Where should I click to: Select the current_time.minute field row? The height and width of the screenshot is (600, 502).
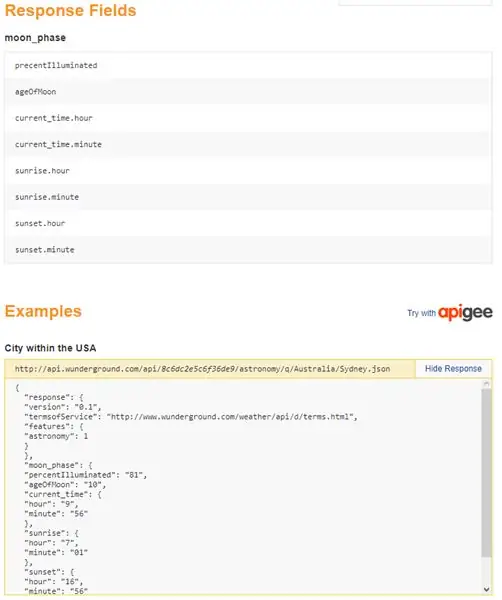point(248,144)
